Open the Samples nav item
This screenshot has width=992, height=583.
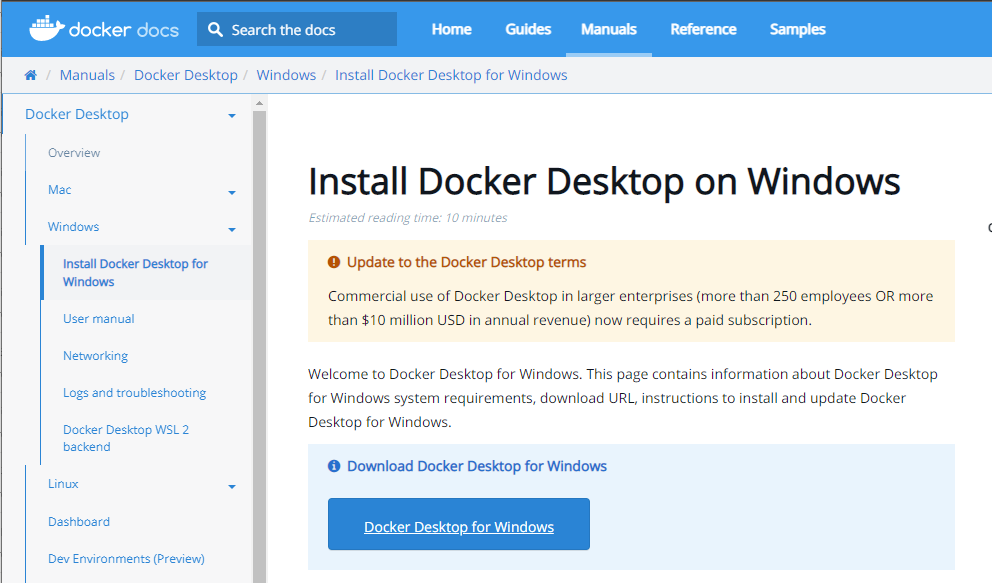click(x=798, y=29)
